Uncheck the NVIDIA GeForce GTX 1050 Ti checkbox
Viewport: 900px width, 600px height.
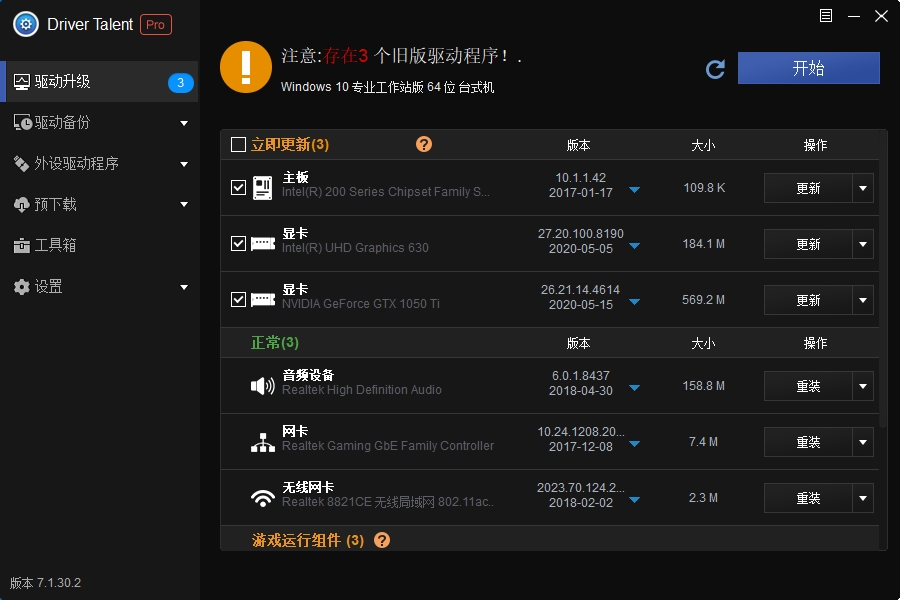pyautogui.click(x=238, y=300)
